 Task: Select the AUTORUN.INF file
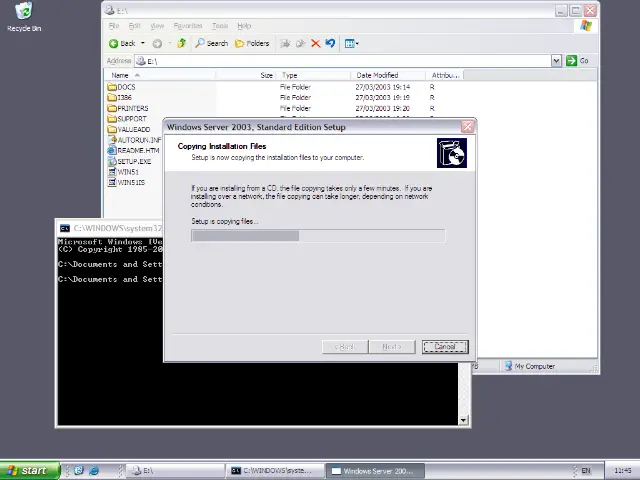pyautogui.click(x=135, y=140)
